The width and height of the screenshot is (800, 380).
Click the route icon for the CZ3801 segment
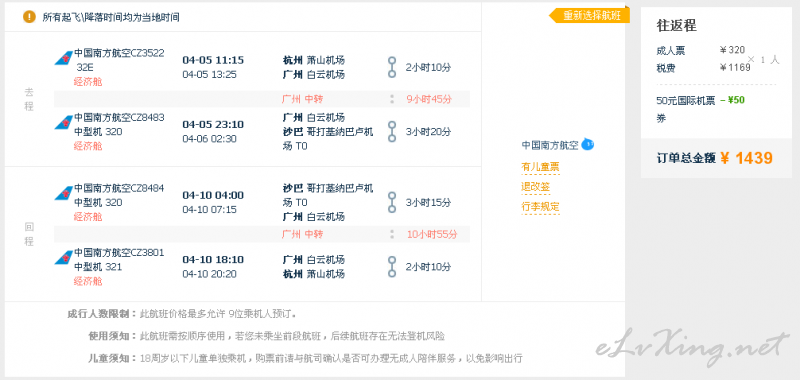tap(392, 267)
